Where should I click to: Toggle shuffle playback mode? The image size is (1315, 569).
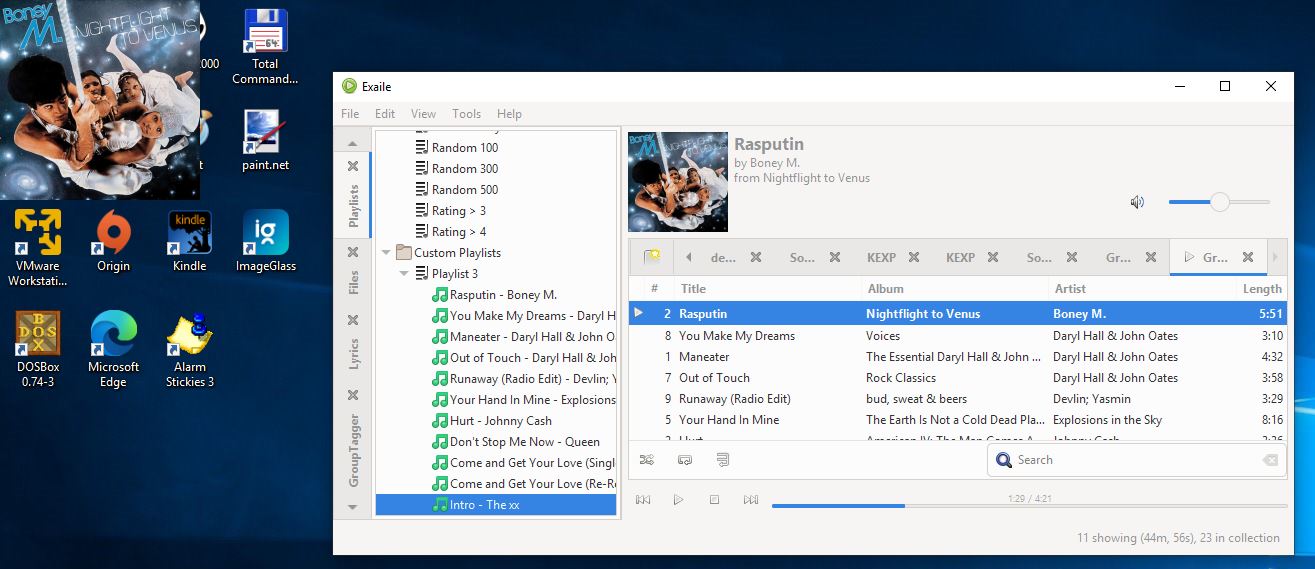coord(647,460)
